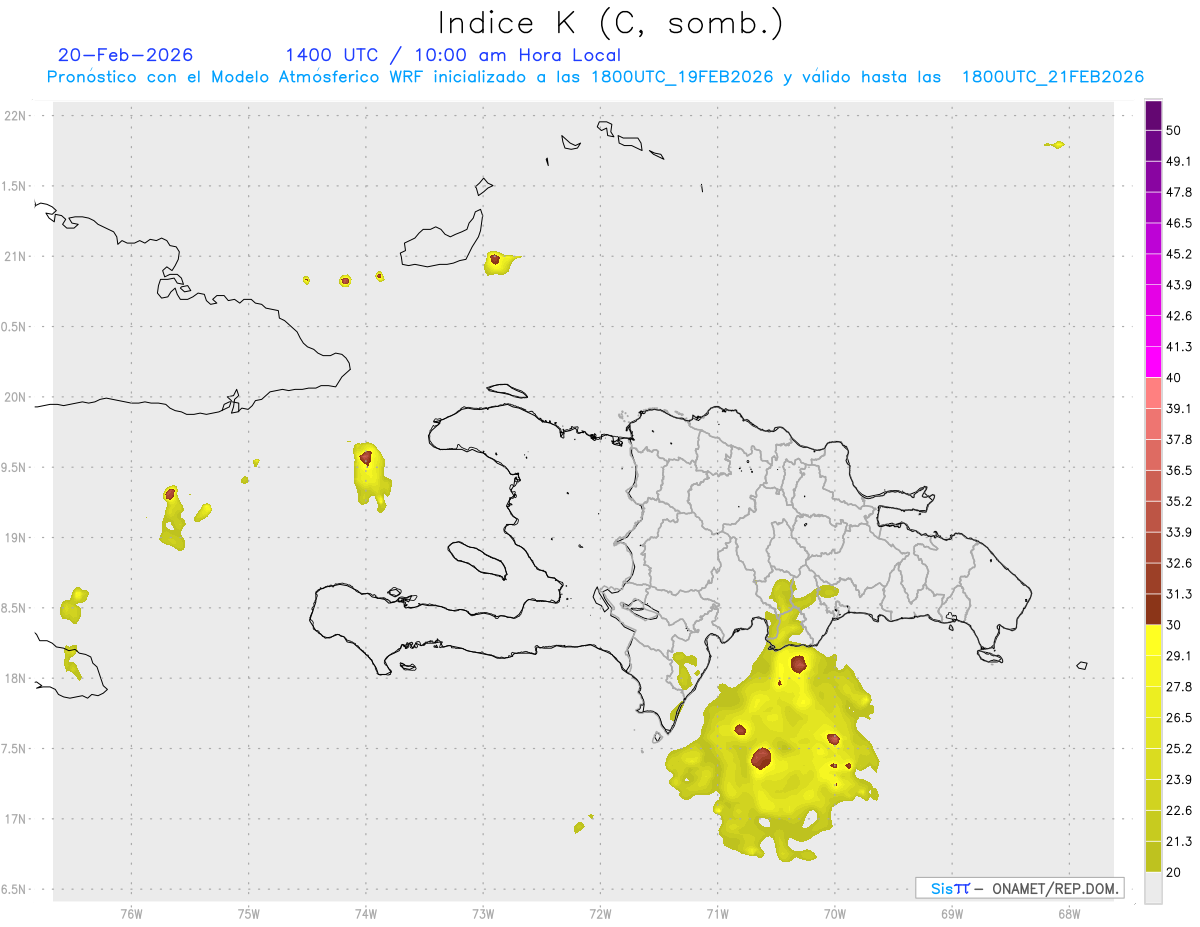This screenshot has width=1200, height=927.
Task: Click the colorbar value "35.2"
Action: (1178, 502)
